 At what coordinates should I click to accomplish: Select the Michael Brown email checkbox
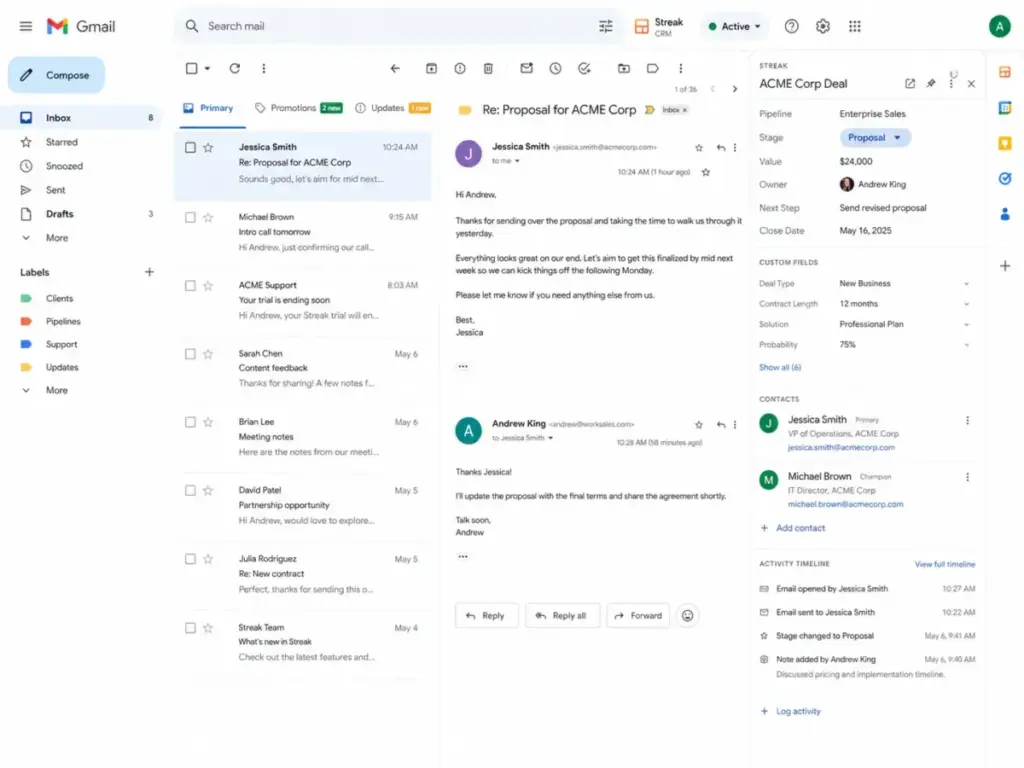190,217
